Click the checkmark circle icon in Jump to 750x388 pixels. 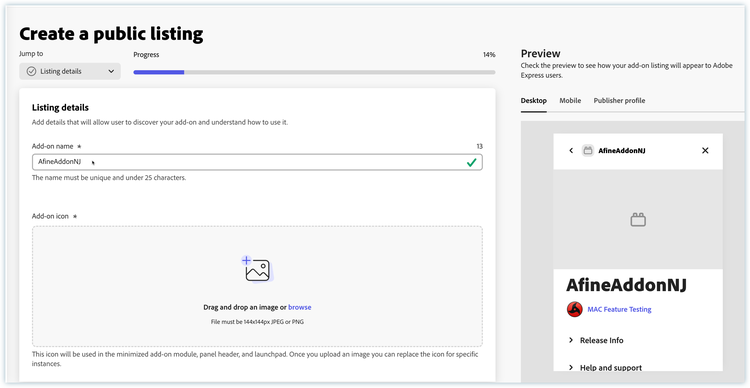click(31, 71)
